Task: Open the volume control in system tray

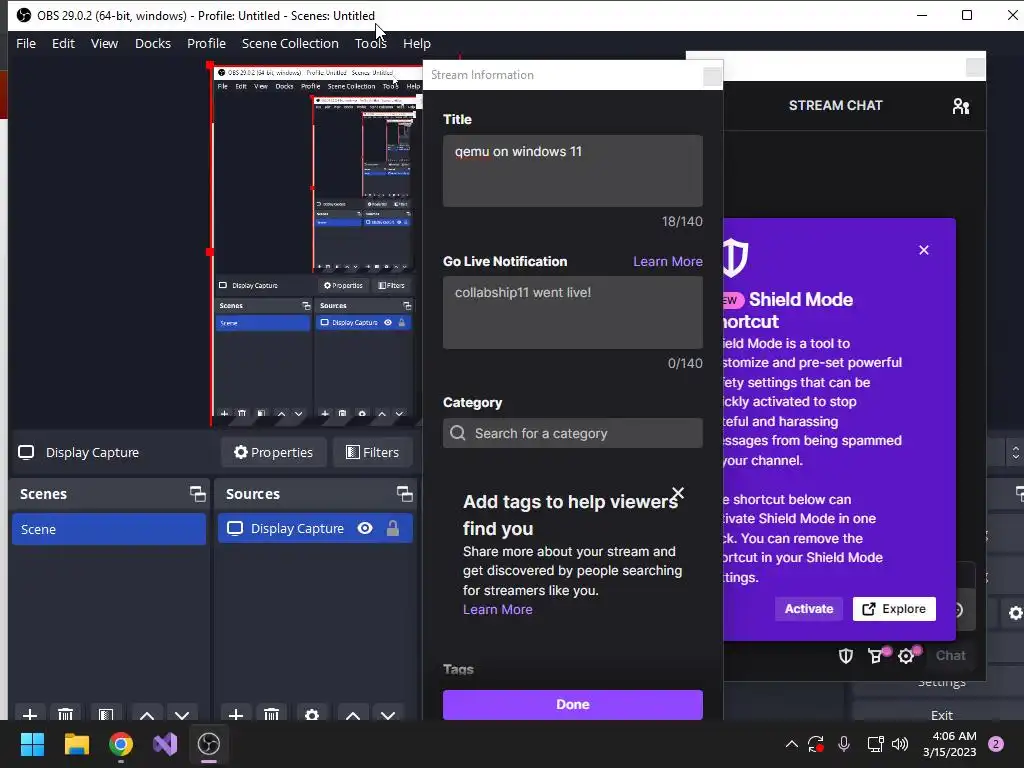Action: [x=900, y=744]
